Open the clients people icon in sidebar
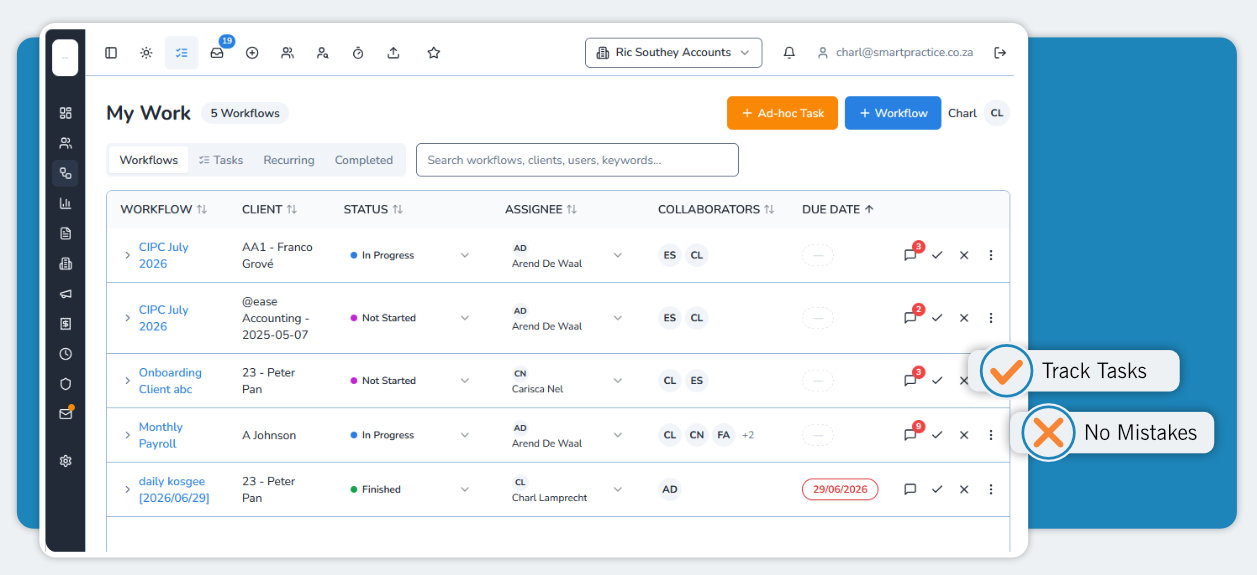The image size is (1257, 575). coord(66,143)
